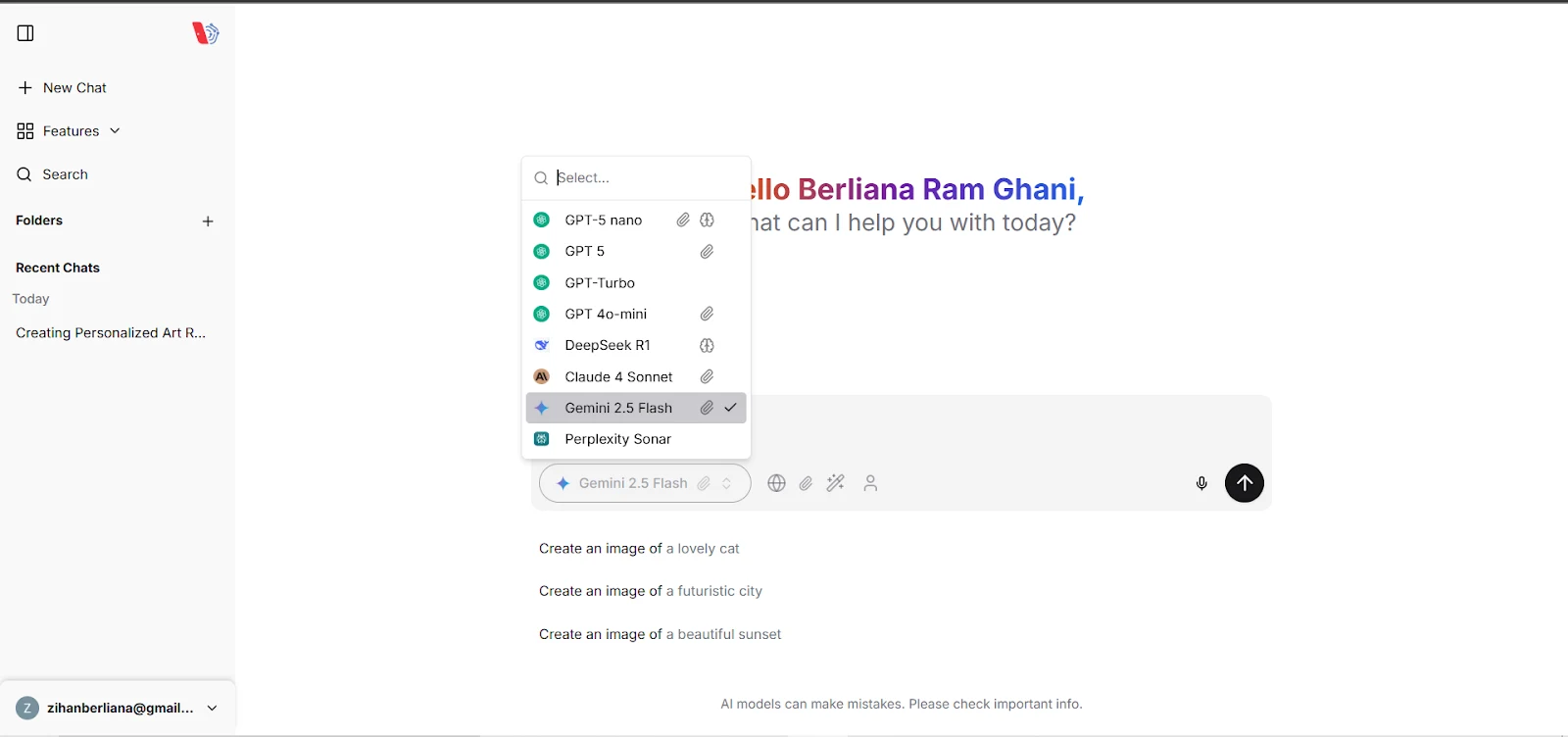Screen dimensions: 1568x737
Task: Click the Claude 4 Sonnet logo icon
Action: tap(541, 376)
